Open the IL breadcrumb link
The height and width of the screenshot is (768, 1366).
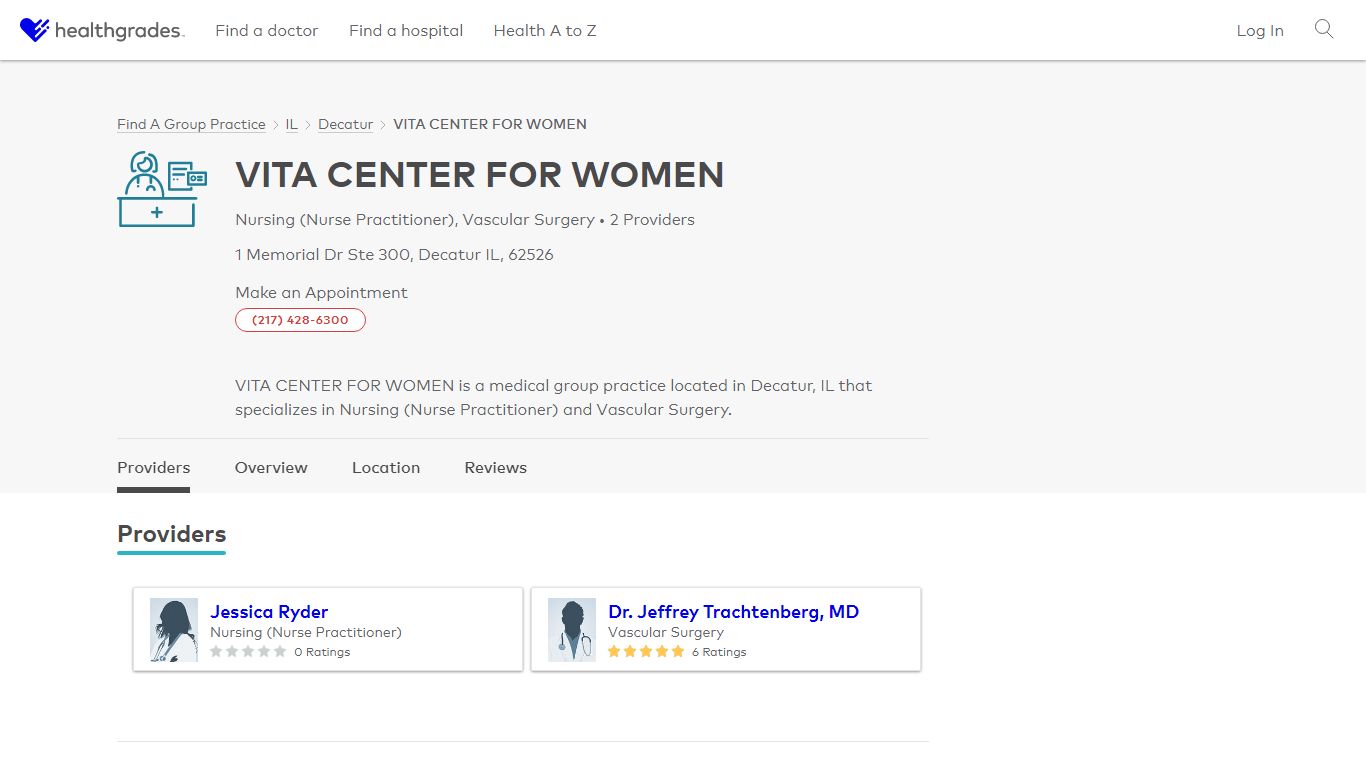point(292,124)
